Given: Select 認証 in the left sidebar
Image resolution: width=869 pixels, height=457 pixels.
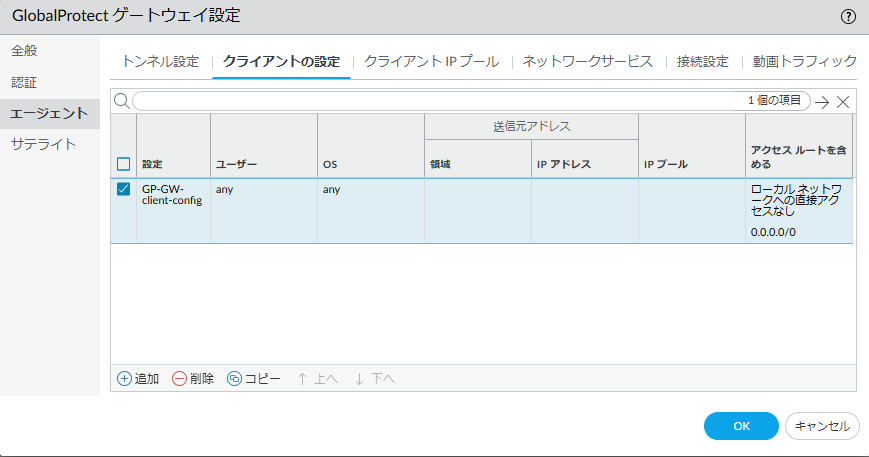Looking at the screenshot, I should click(x=24, y=83).
